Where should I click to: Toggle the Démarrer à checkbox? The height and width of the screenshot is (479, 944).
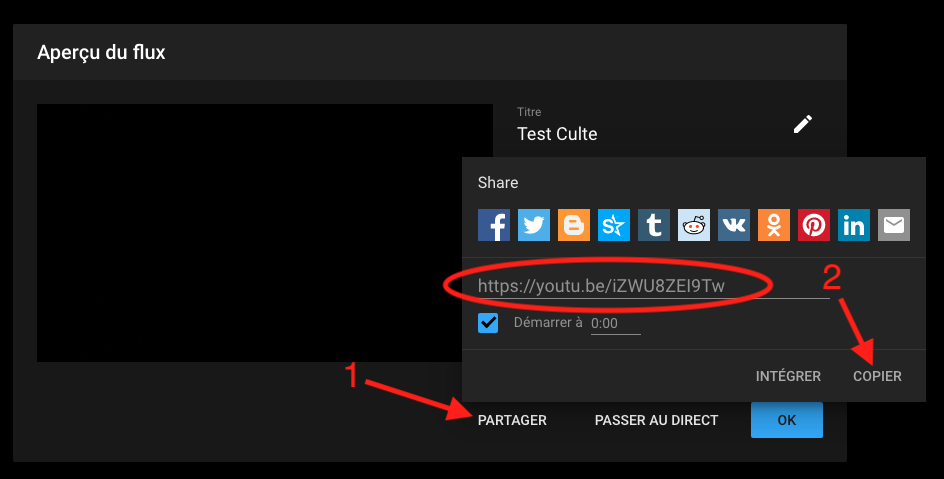click(488, 323)
